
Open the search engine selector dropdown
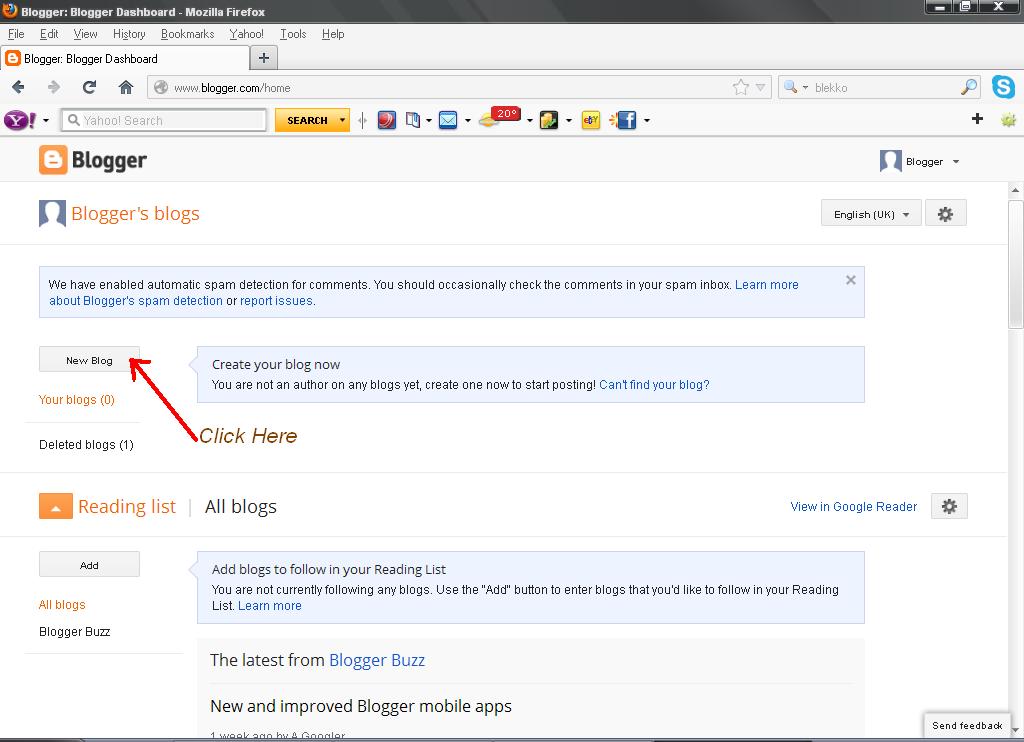[x=795, y=87]
